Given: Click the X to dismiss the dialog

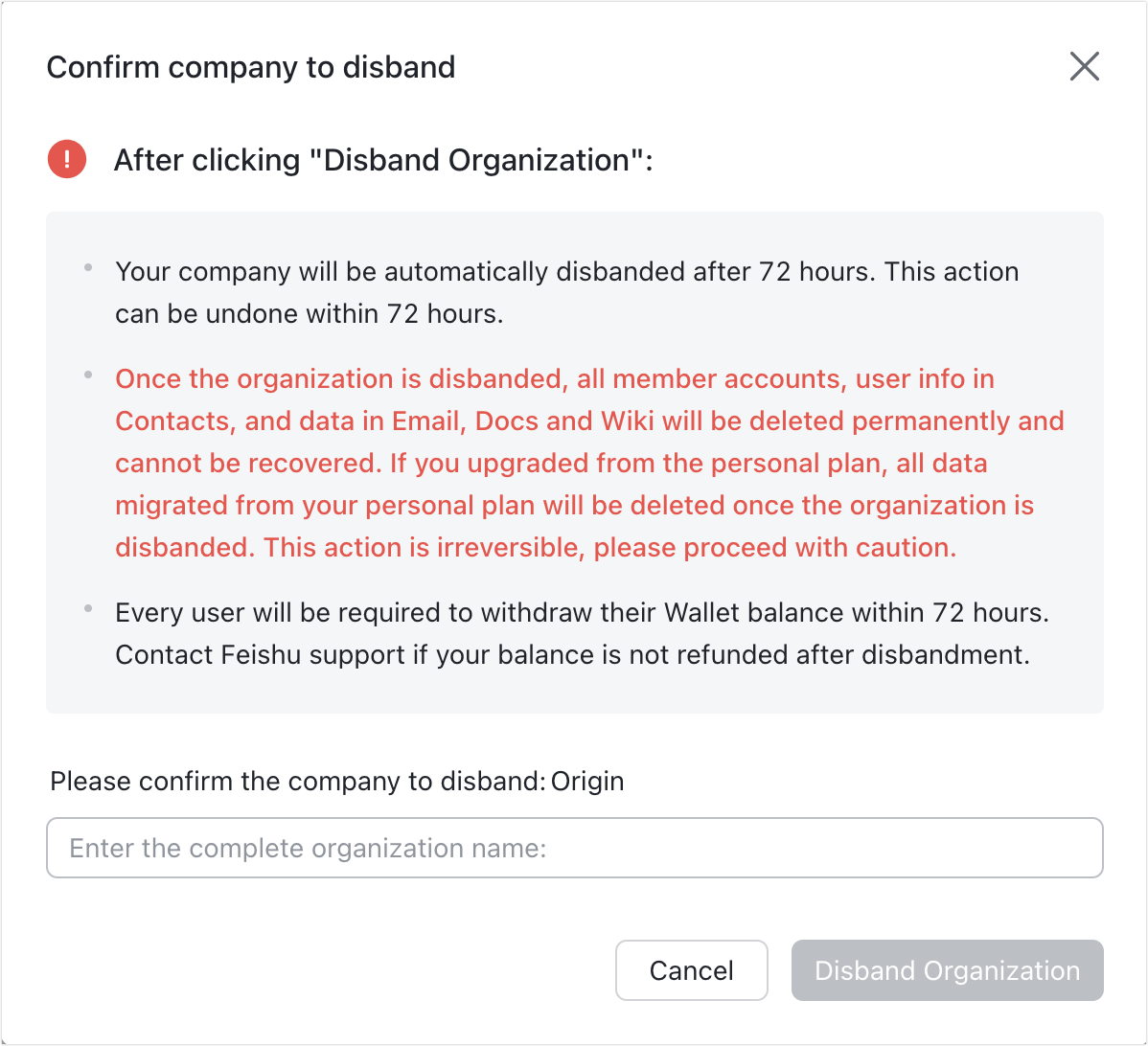Looking at the screenshot, I should (x=1084, y=66).
